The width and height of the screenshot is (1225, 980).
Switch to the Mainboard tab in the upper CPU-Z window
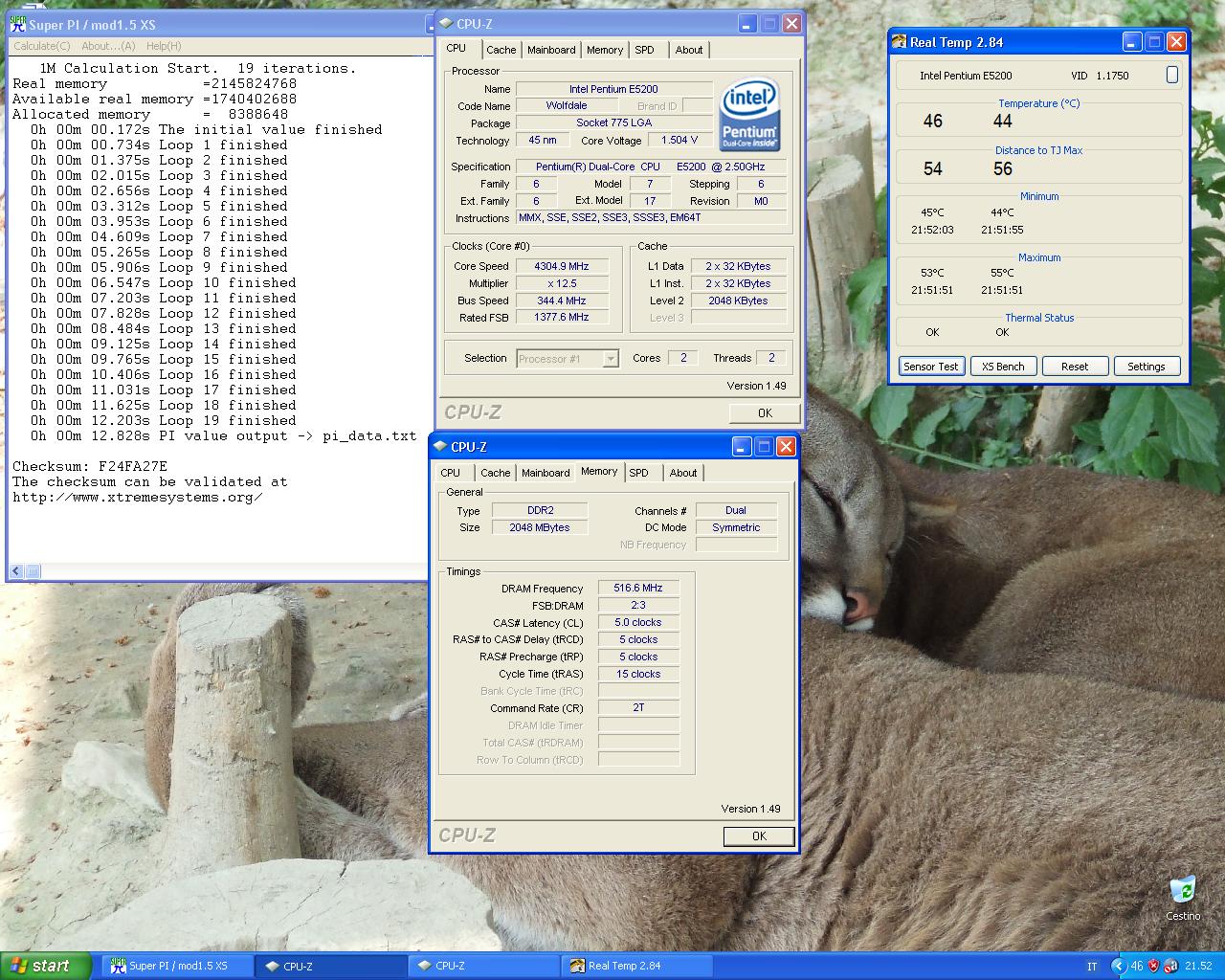click(x=551, y=50)
